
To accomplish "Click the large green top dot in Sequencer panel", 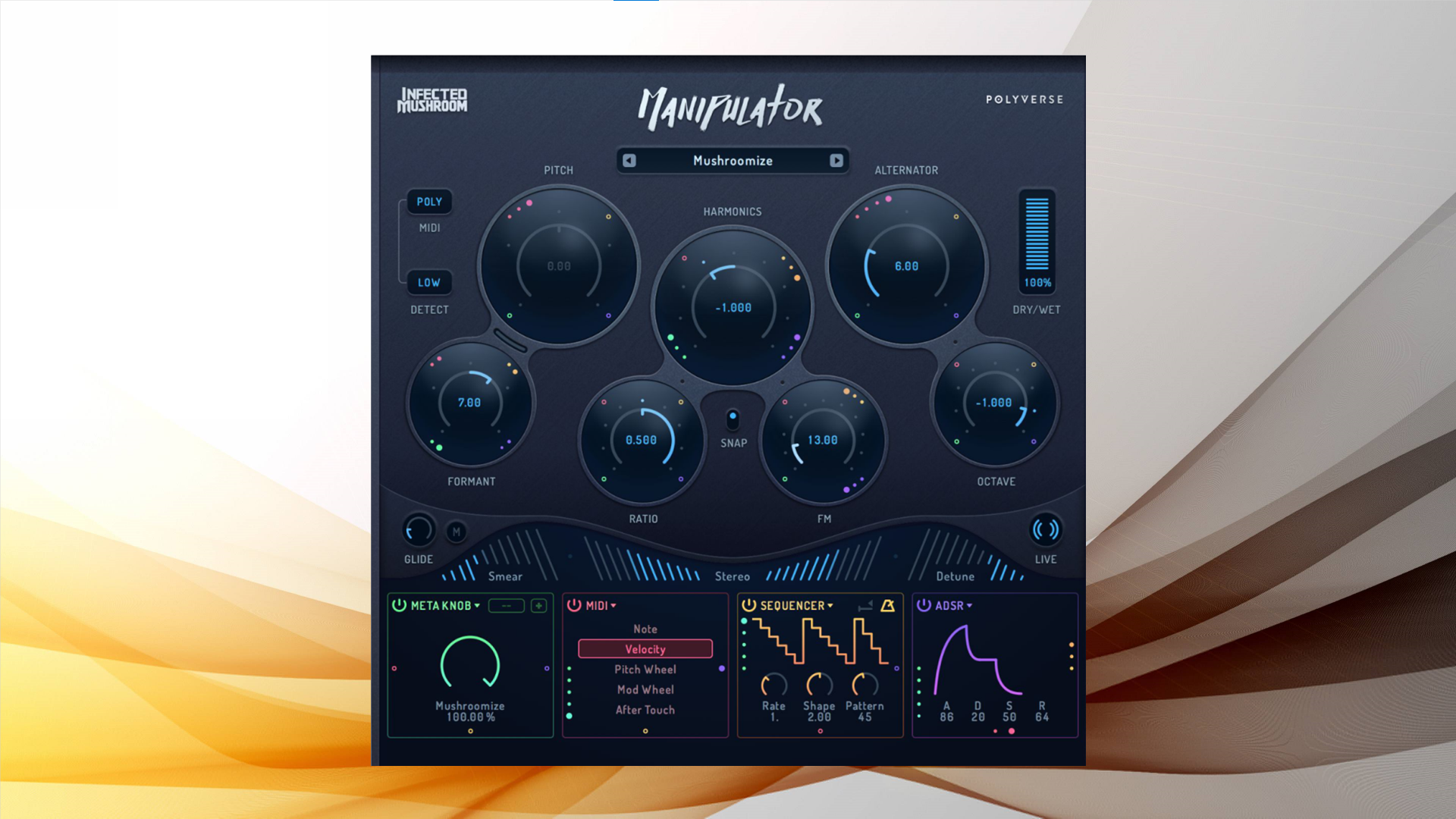I will click(744, 621).
